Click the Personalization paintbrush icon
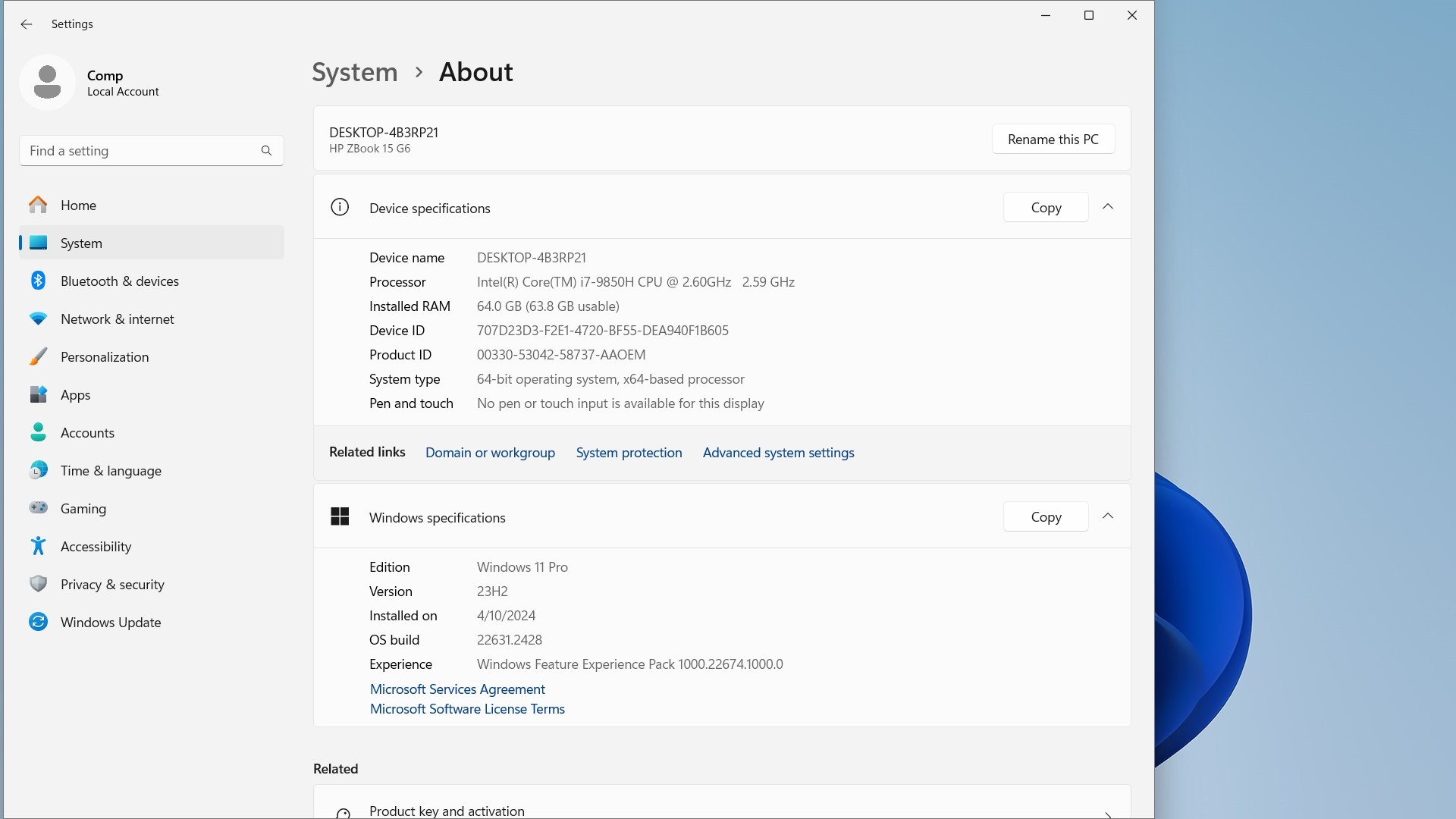1456x819 pixels. [38, 356]
